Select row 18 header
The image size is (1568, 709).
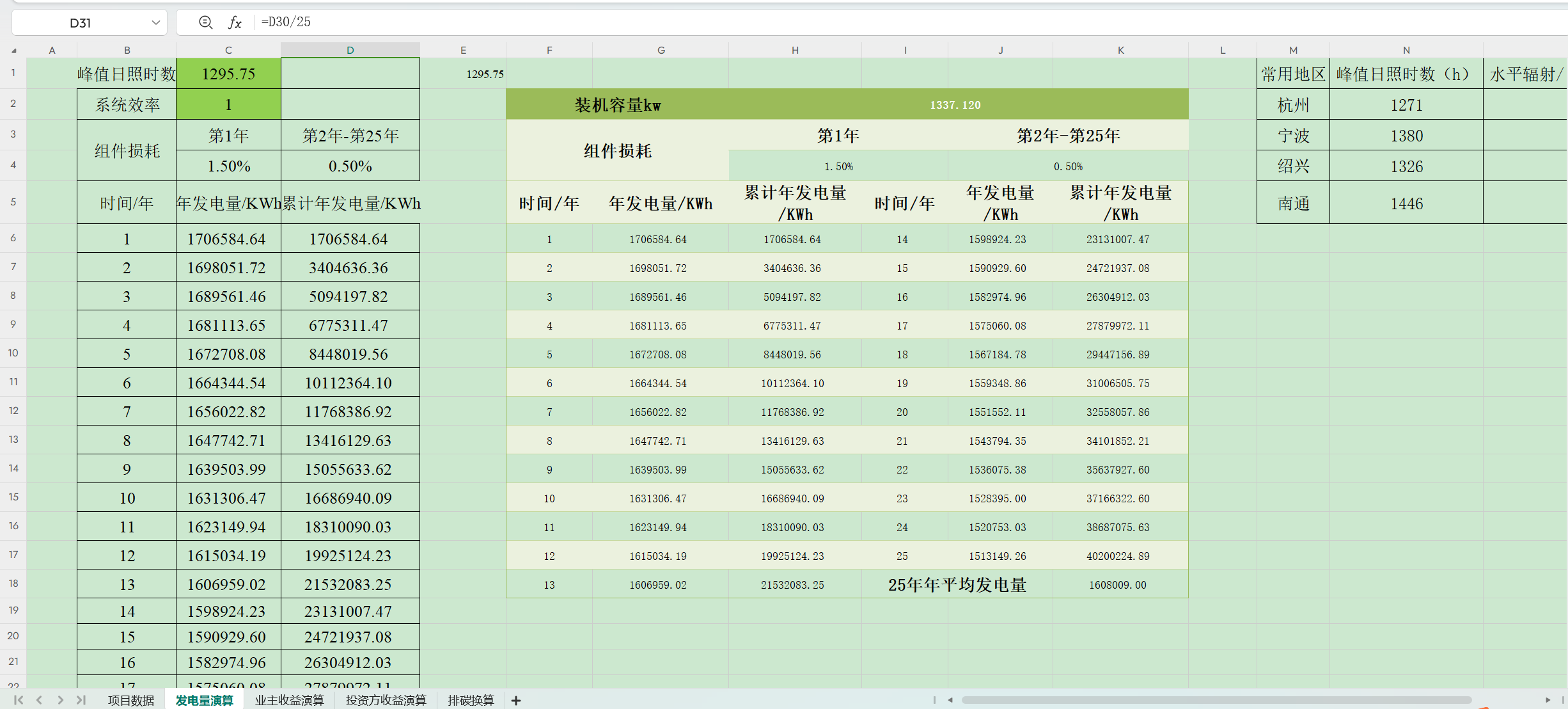(13, 584)
